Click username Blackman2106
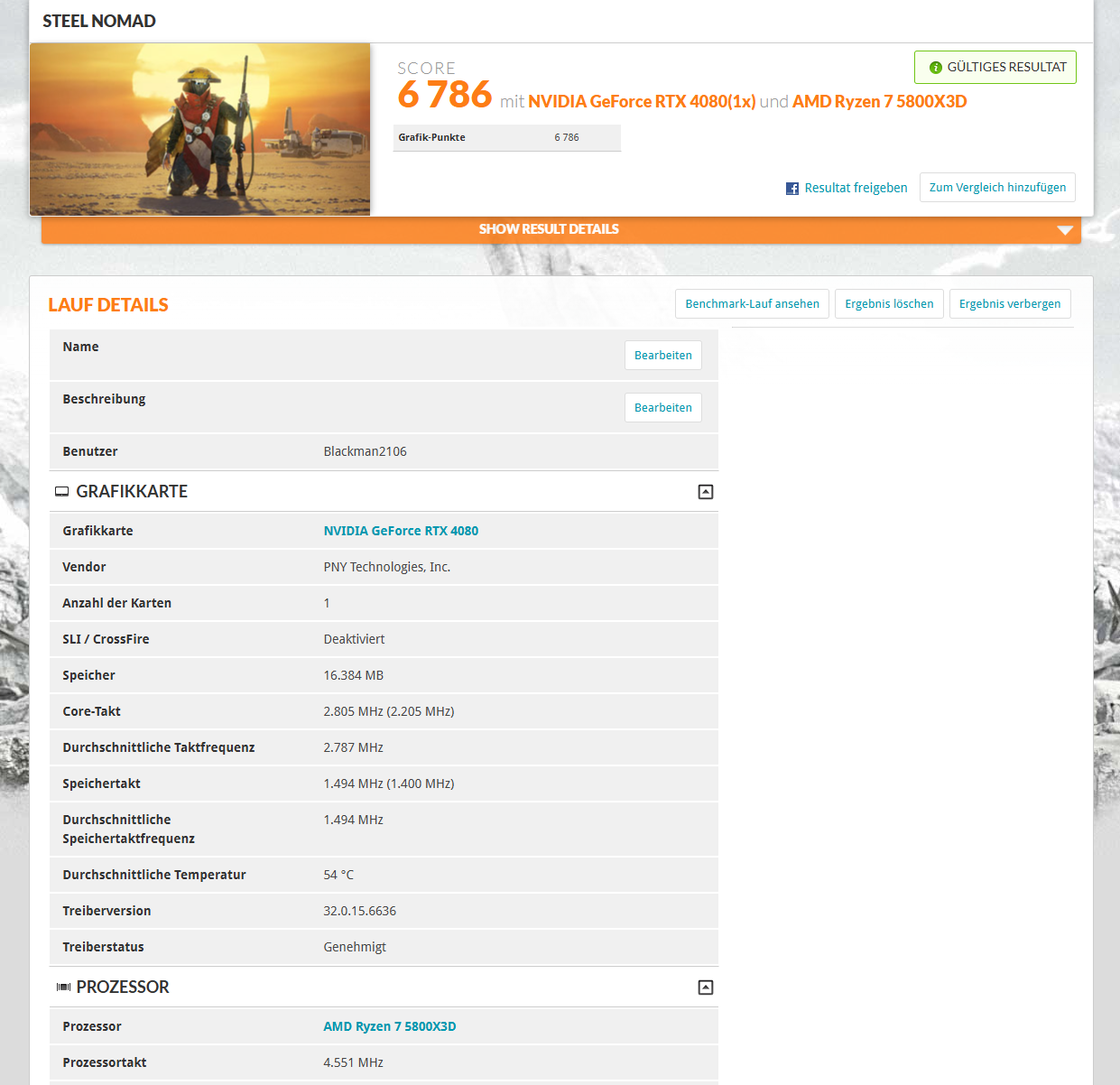The image size is (1120, 1085). coord(366,451)
